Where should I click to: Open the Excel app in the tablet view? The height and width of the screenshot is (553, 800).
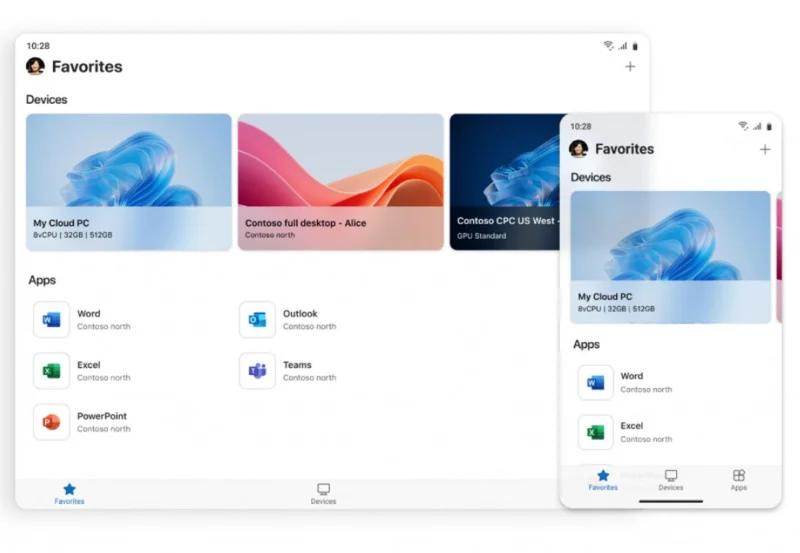(x=51, y=371)
